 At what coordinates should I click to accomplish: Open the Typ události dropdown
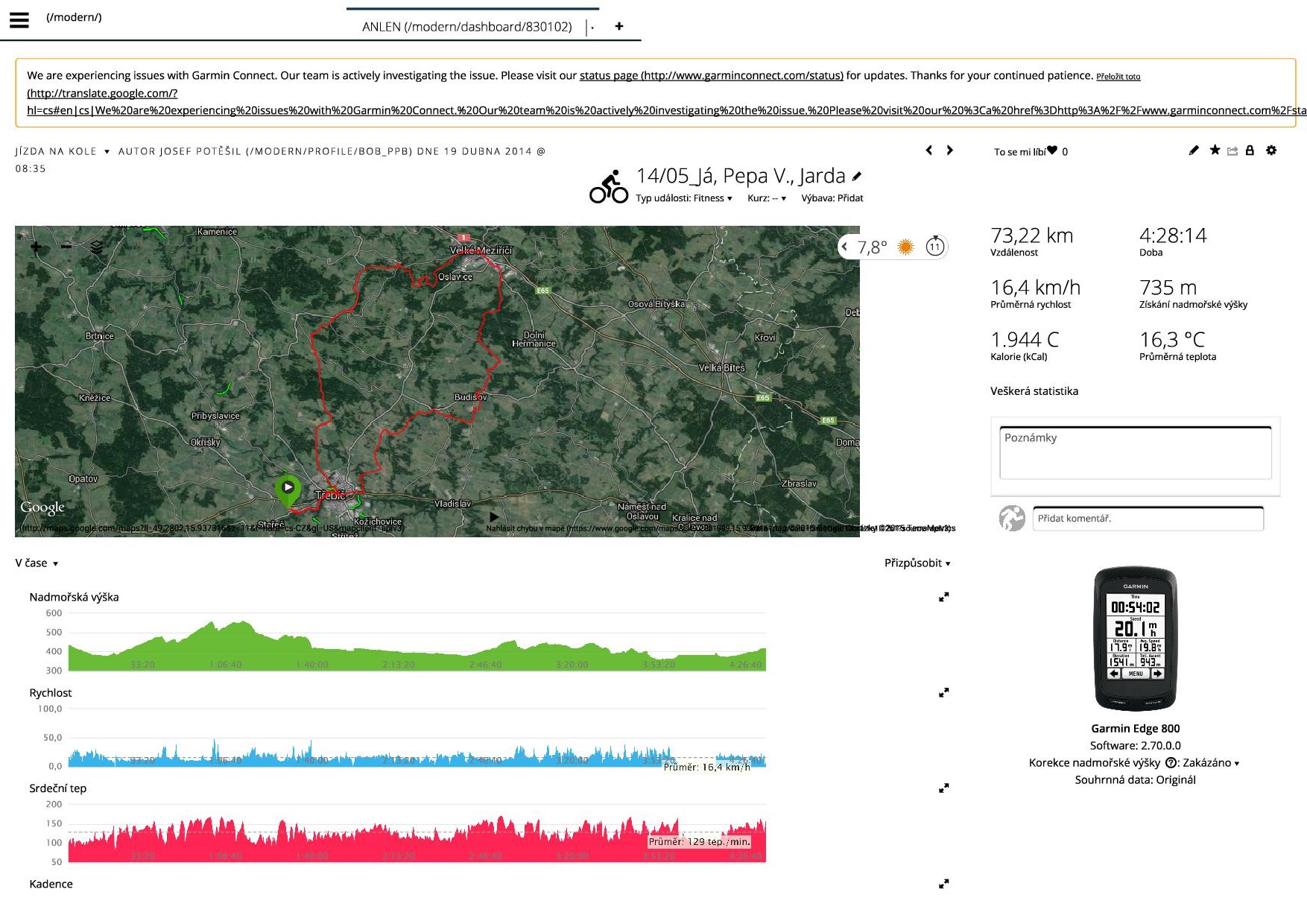tap(683, 198)
